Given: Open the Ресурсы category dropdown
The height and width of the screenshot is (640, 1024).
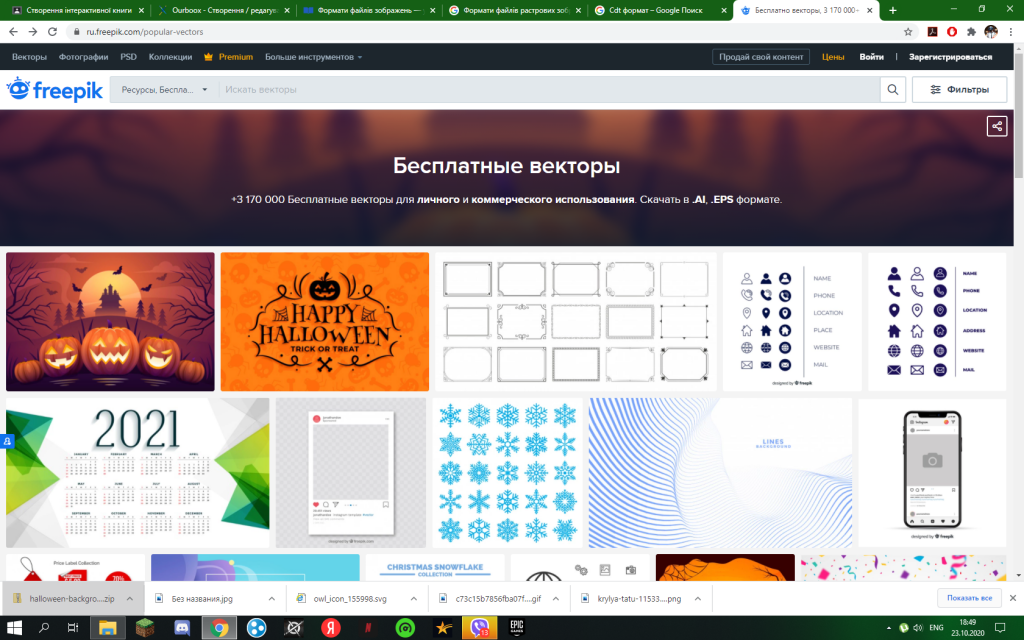Looking at the screenshot, I should 165,89.
